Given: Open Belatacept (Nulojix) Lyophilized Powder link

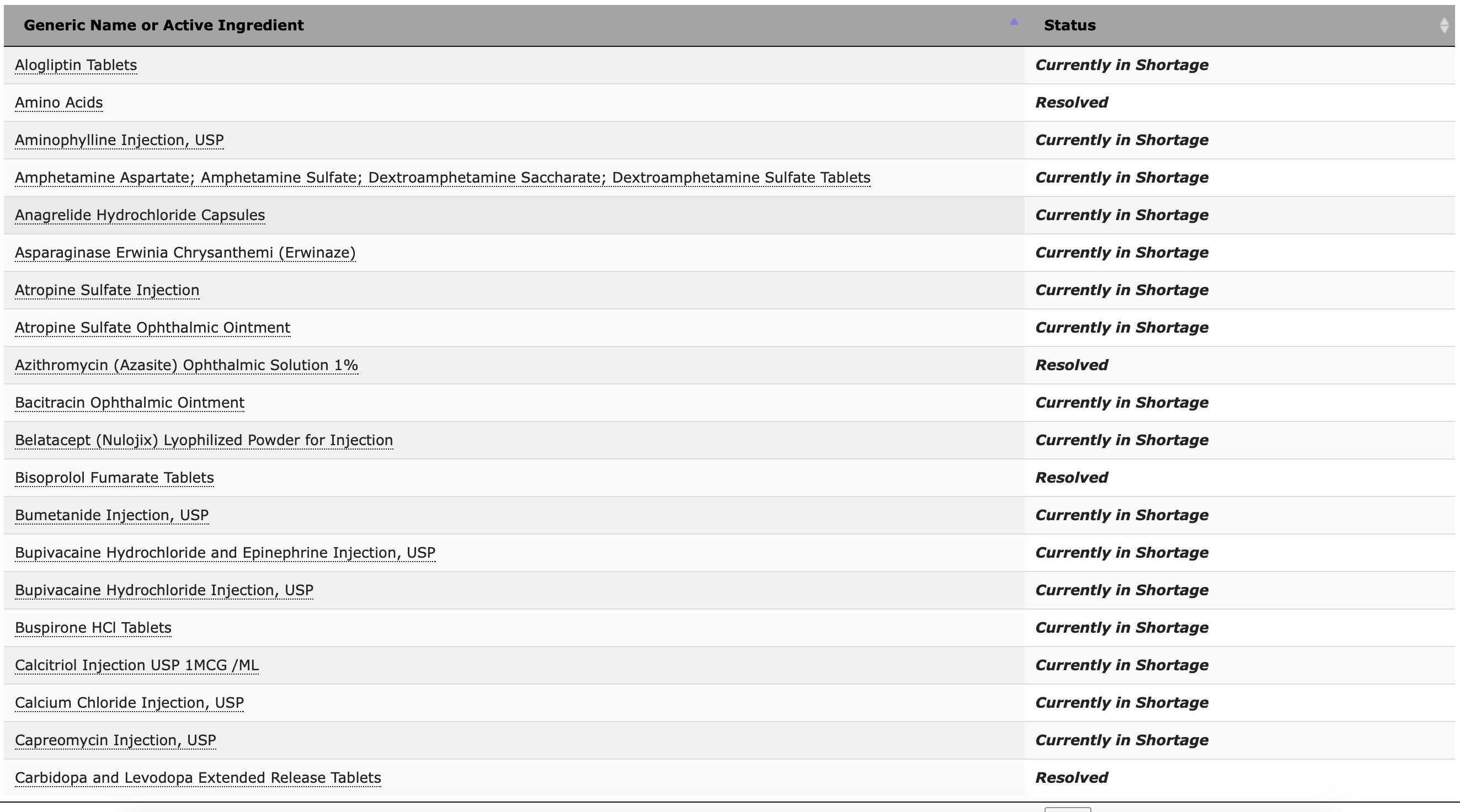Looking at the screenshot, I should [x=204, y=440].
